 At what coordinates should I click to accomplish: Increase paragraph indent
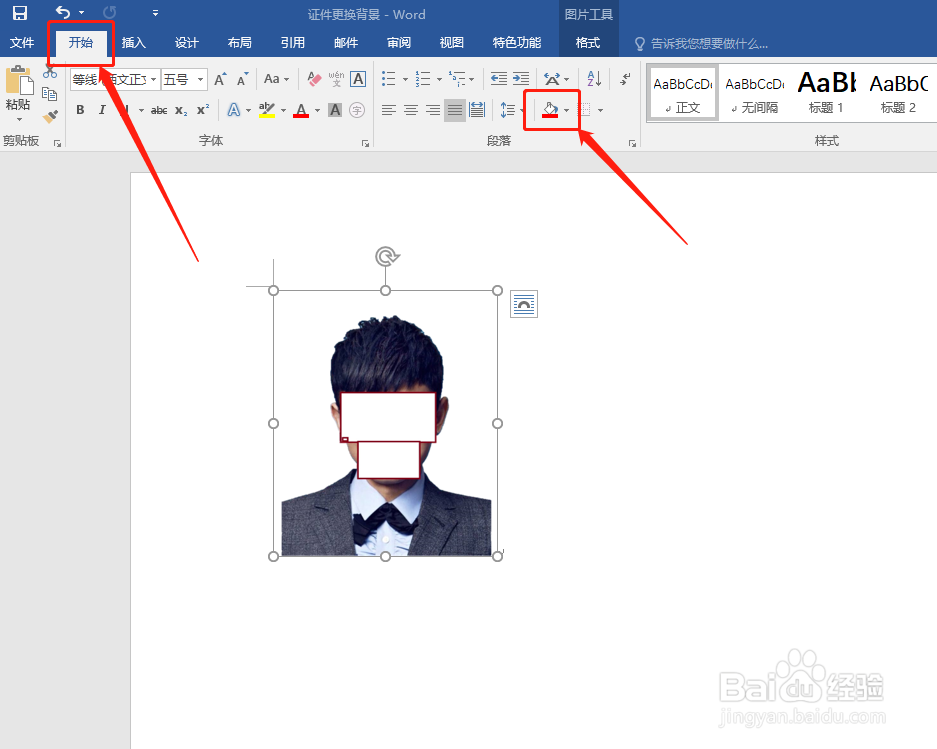(521, 79)
